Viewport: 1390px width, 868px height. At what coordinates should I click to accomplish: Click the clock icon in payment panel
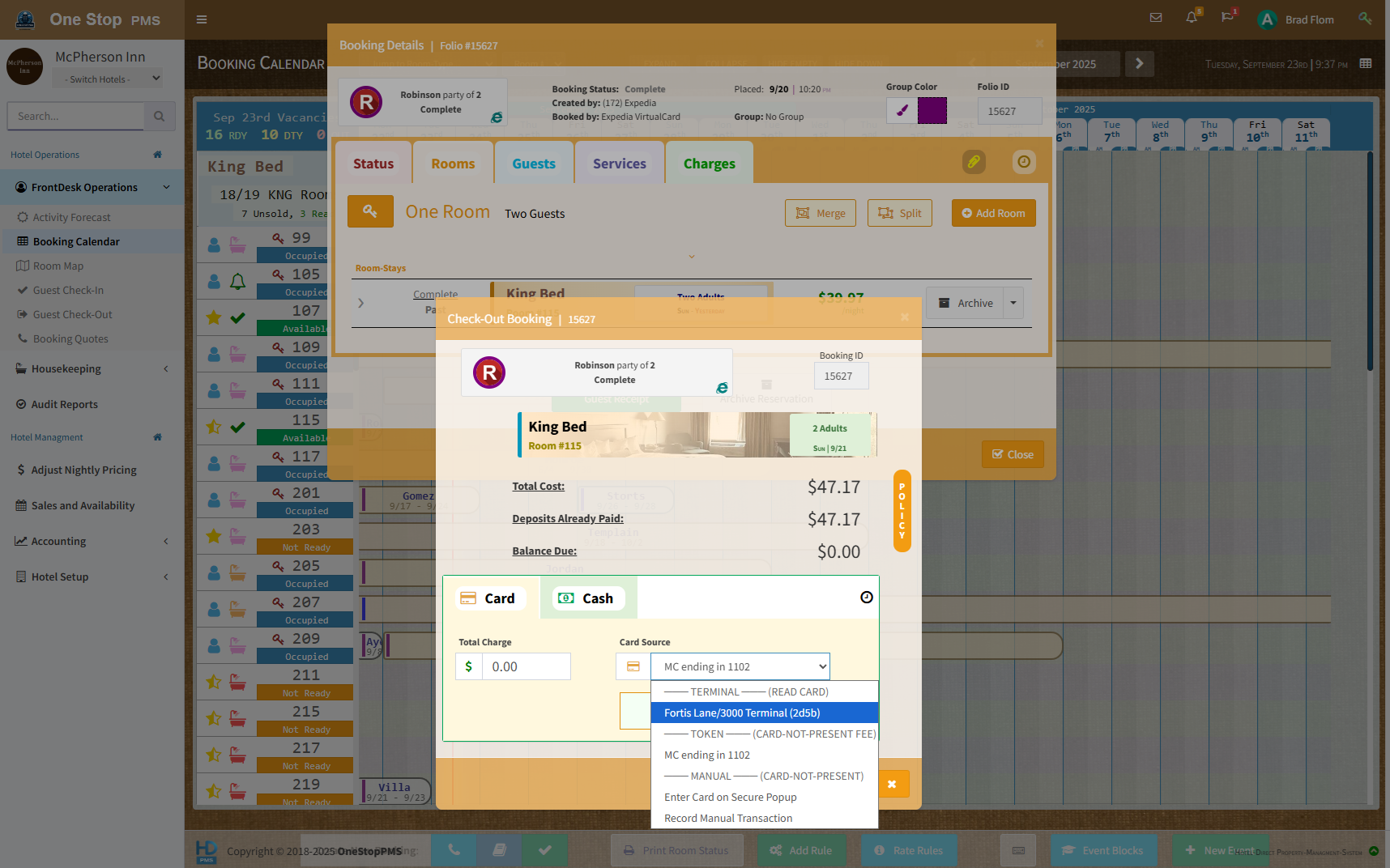click(866, 598)
